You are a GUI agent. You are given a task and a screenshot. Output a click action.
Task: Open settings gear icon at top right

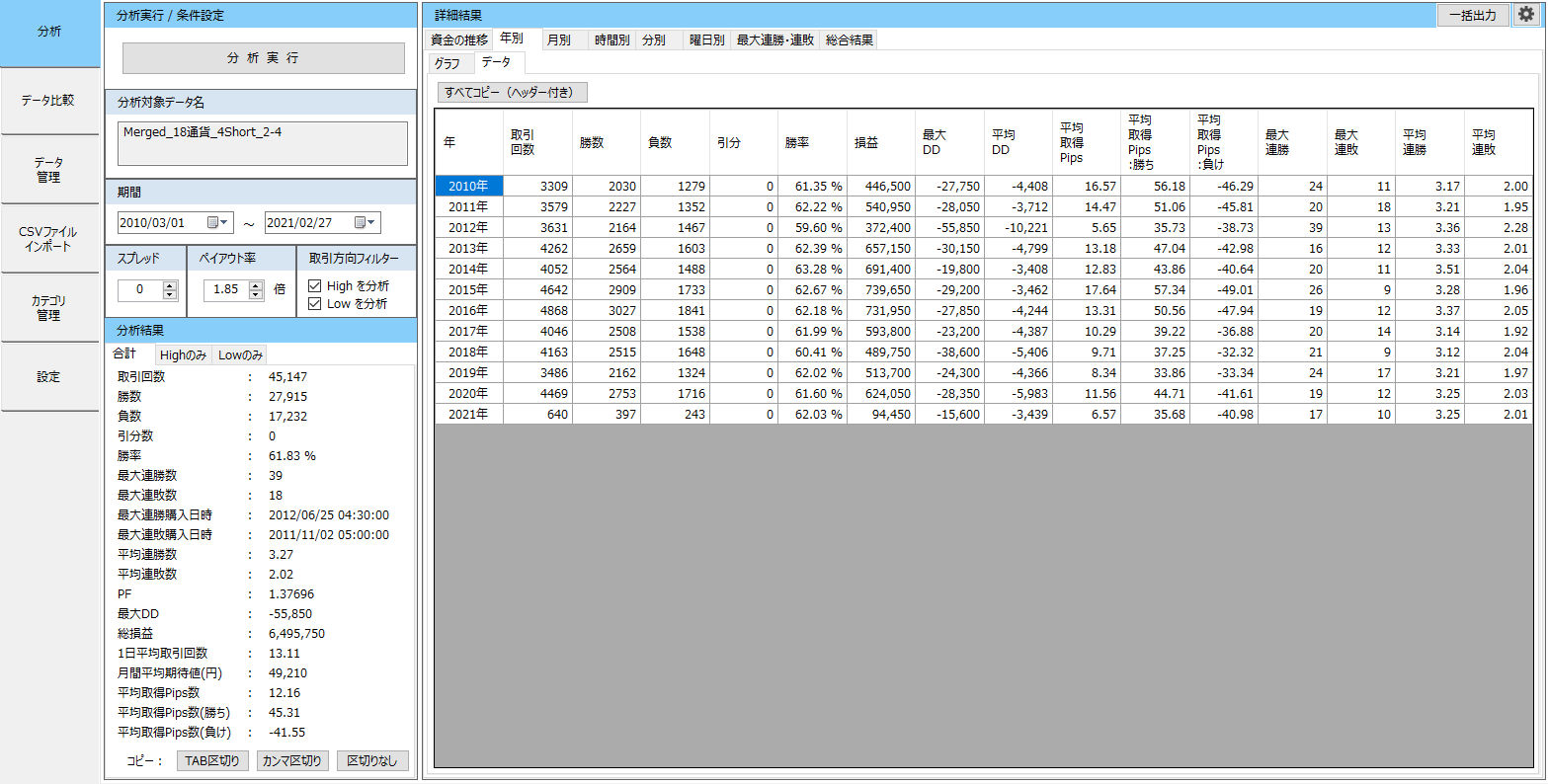[x=1527, y=14]
